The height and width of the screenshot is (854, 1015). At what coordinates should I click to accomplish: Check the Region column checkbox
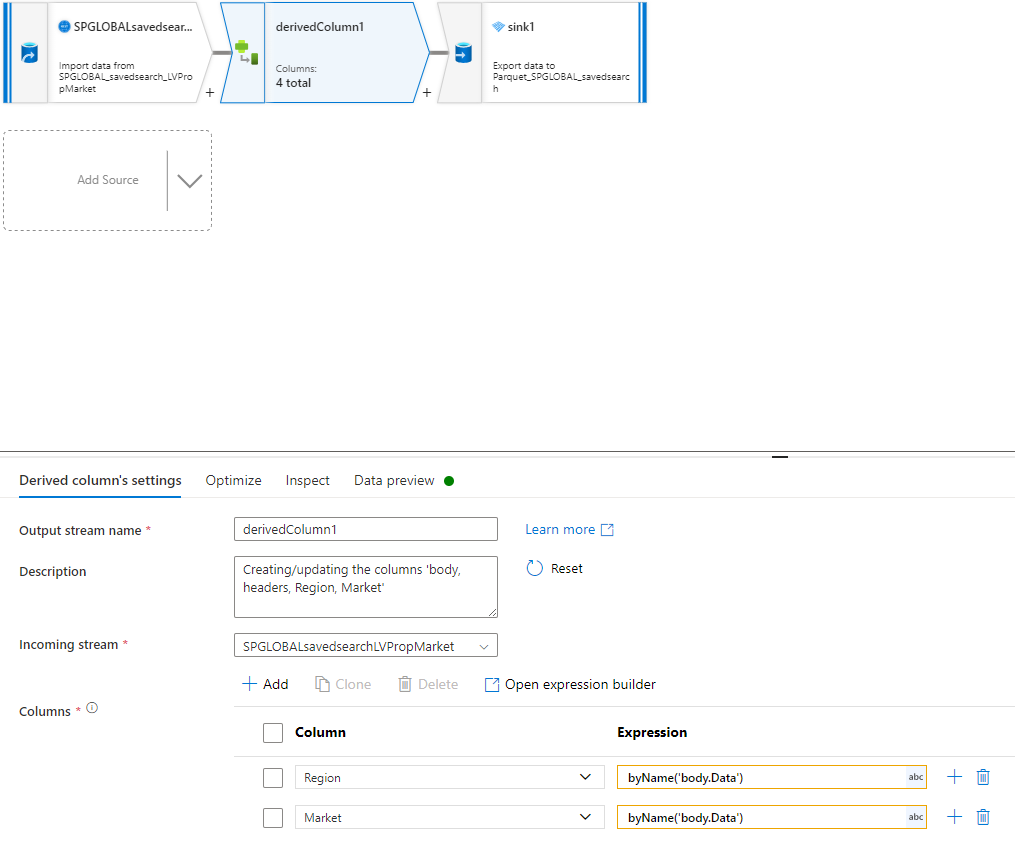pos(273,778)
